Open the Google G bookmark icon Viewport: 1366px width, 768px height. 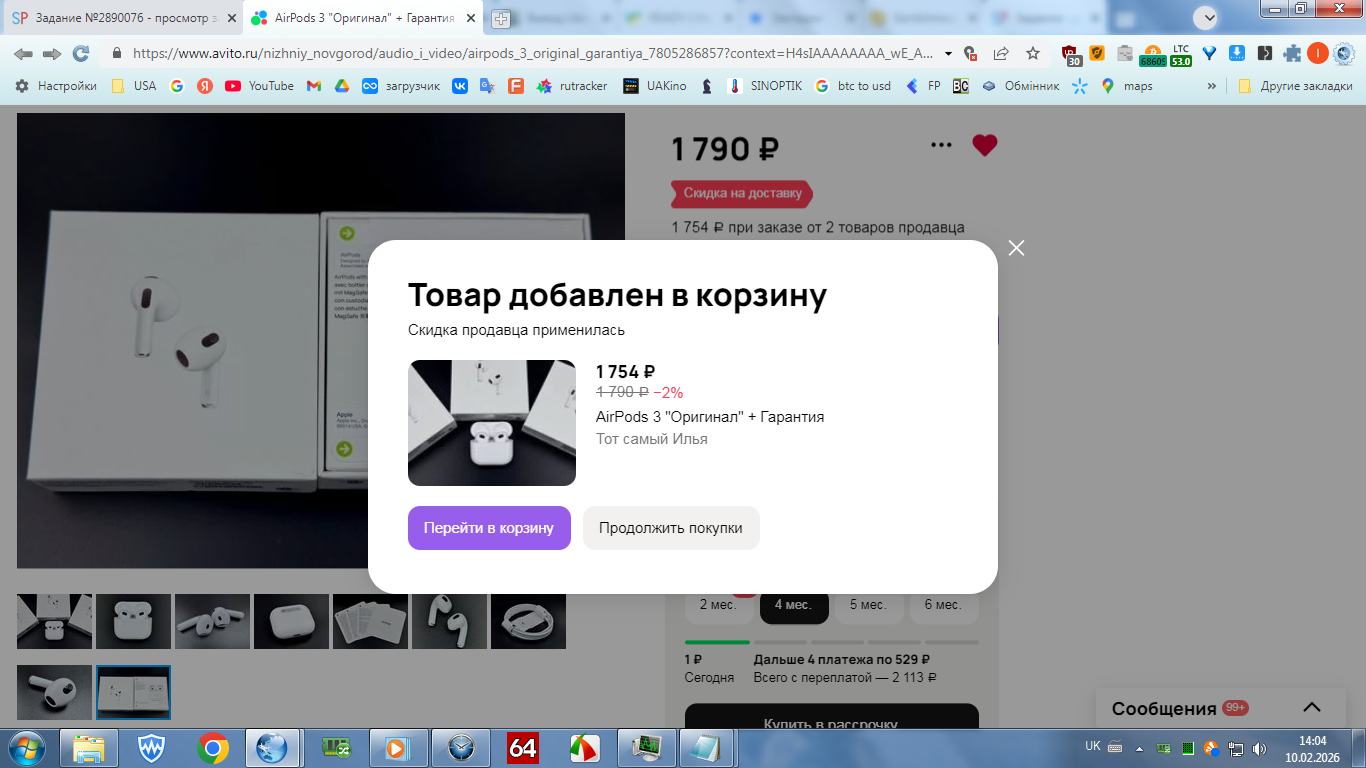coord(177,86)
